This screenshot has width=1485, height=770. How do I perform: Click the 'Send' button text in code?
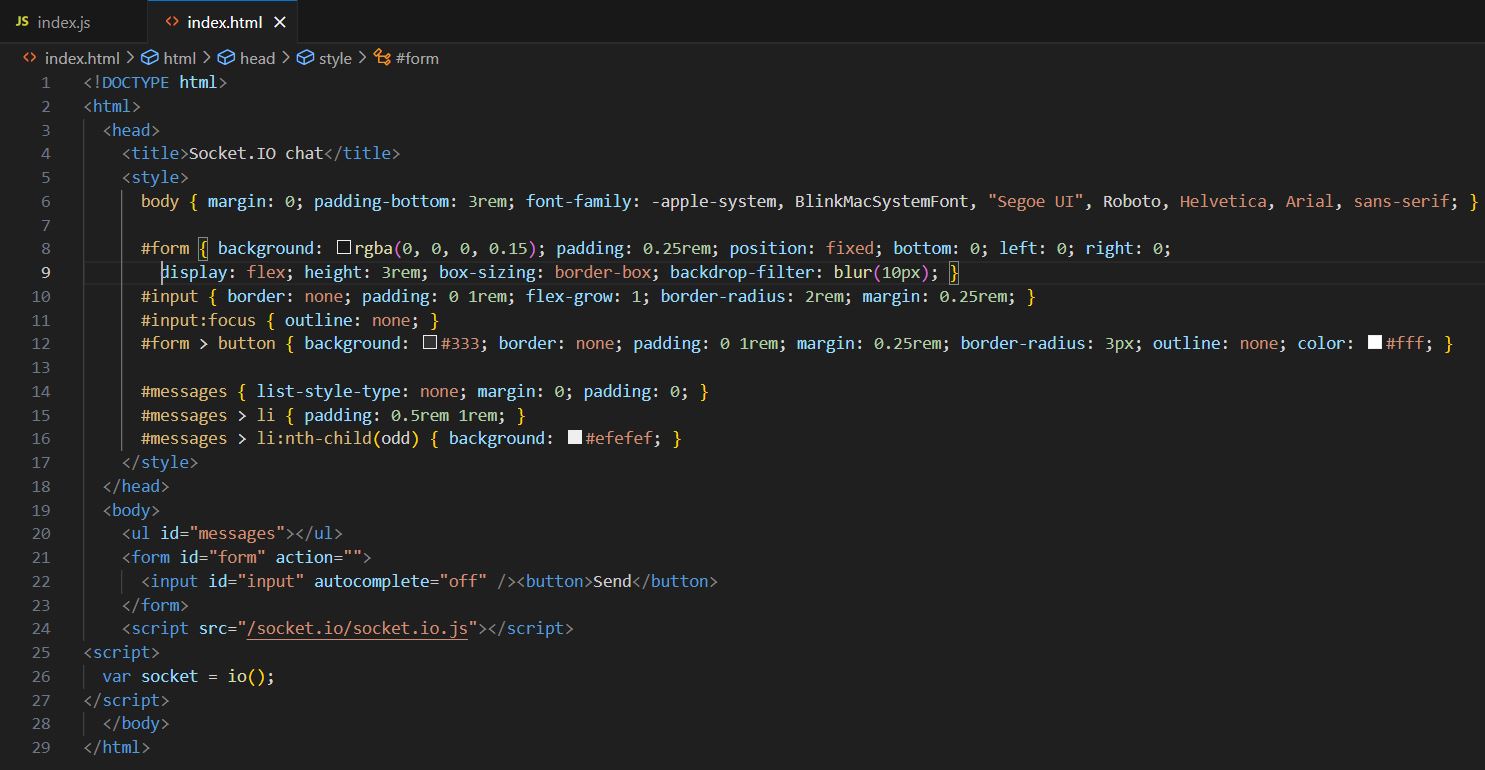pos(612,581)
